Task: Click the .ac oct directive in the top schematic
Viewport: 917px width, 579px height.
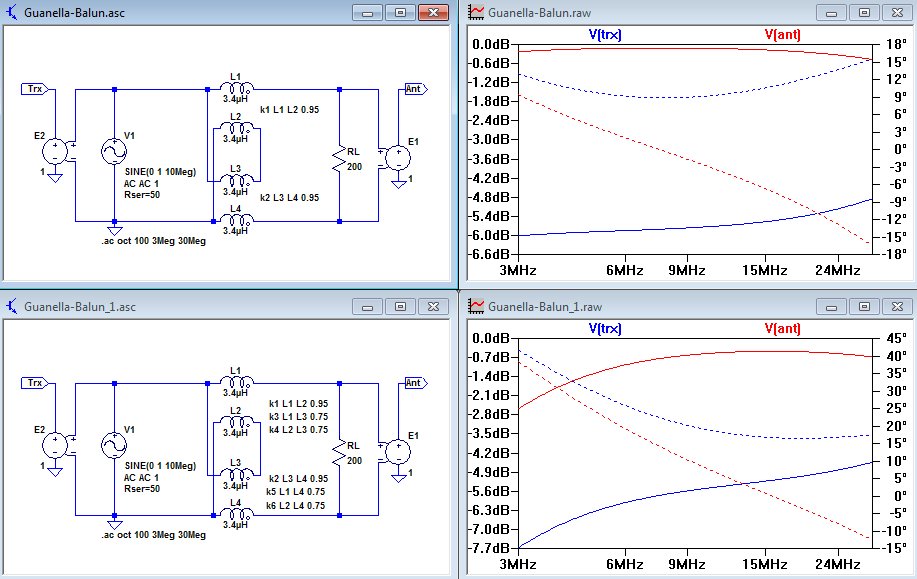Action: (x=153, y=242)
